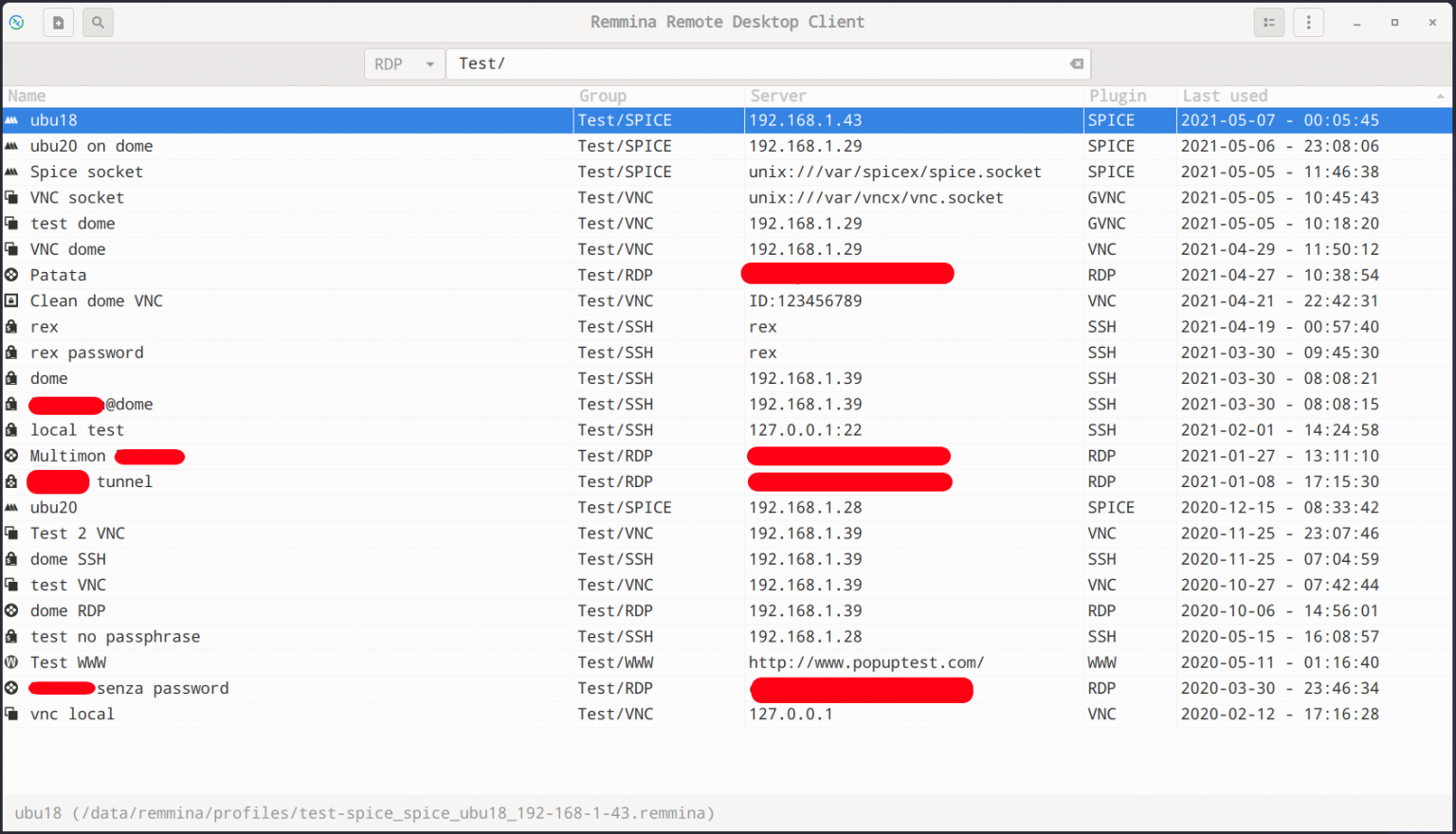
Task: Click the Remmina app icon in titlebar
Action: click(x=16, y=23)
